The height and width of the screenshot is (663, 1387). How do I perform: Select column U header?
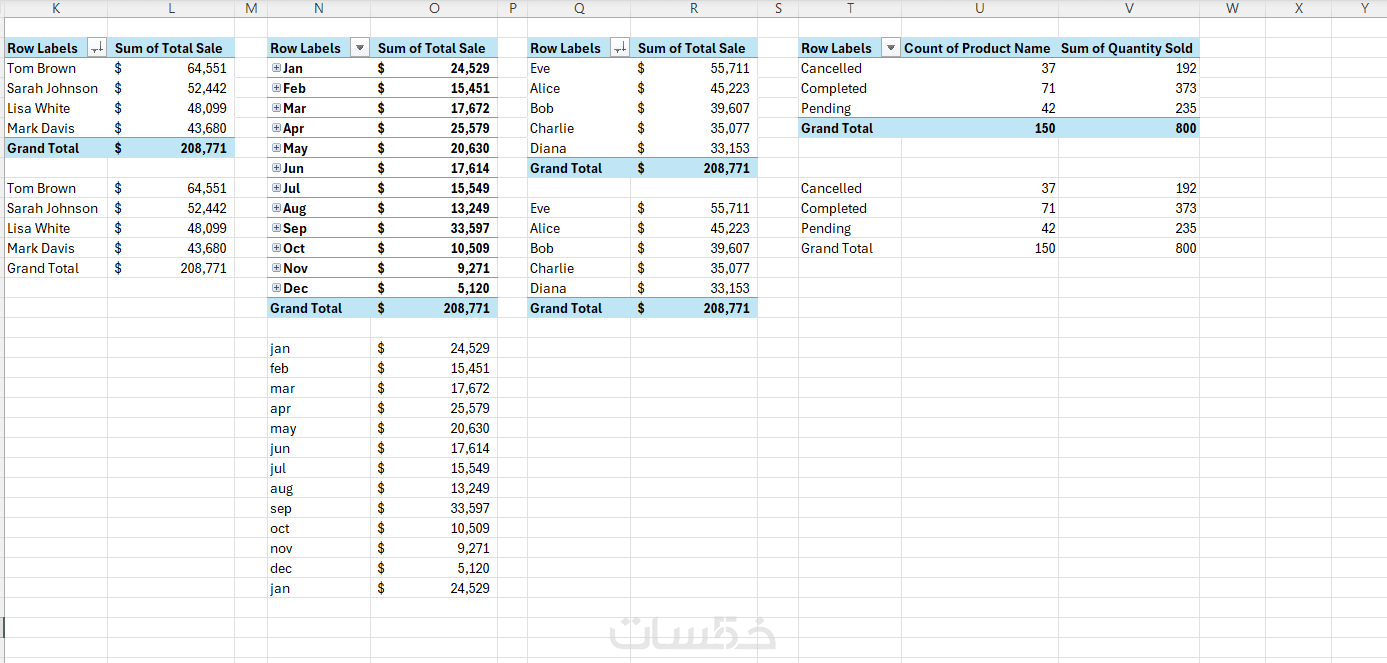coord(980,8)
